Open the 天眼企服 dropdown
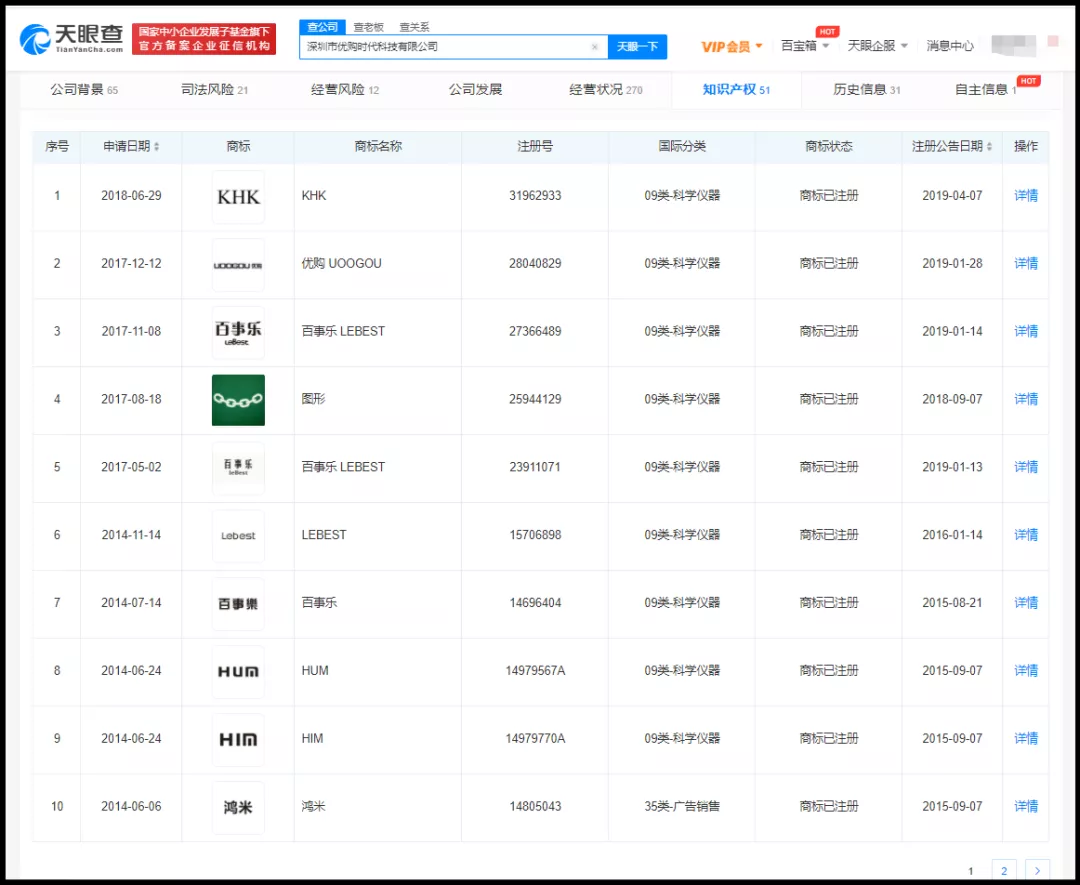Viewport: 1080px width, 885px height. (x=877, y=46)
